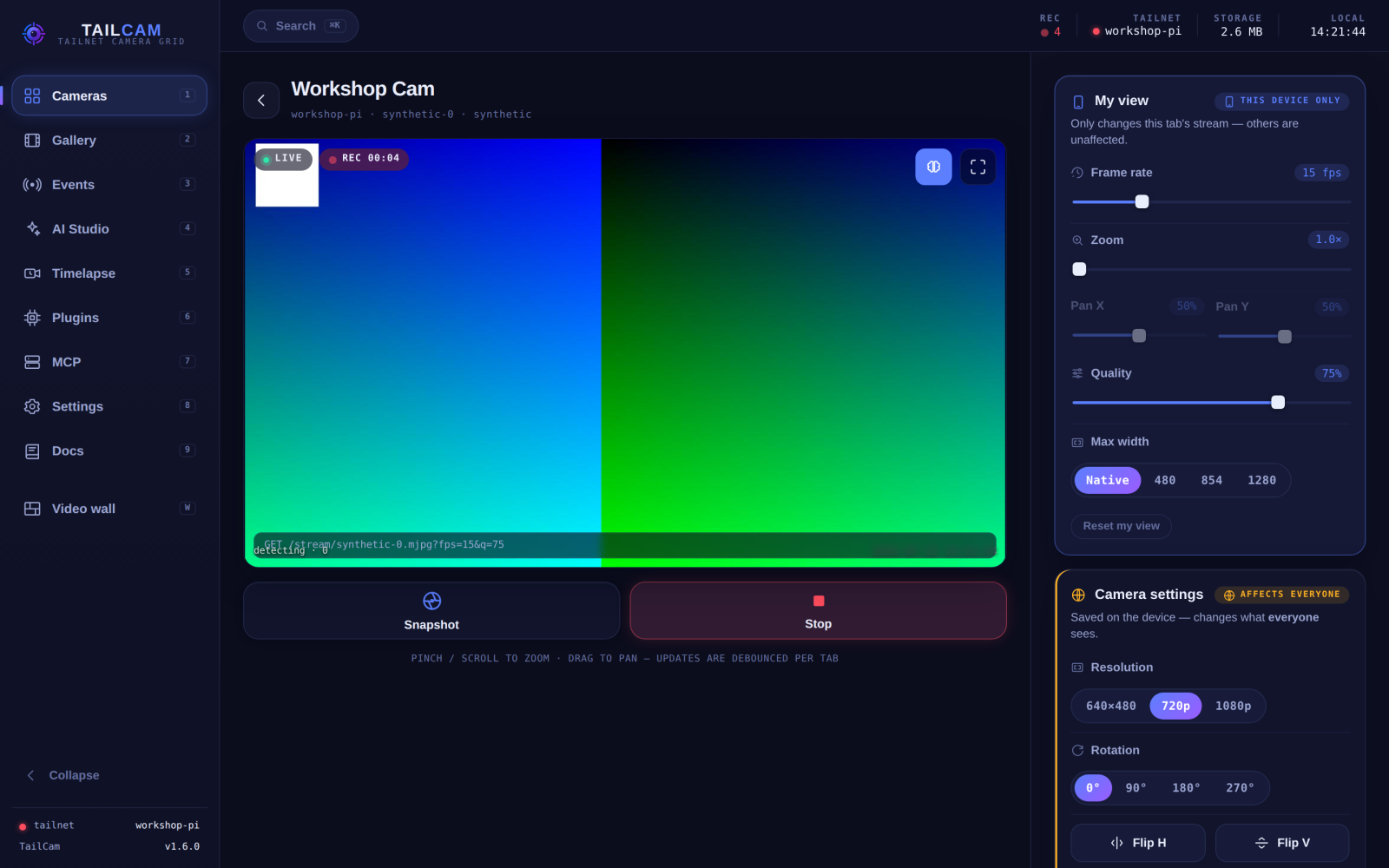Stop the recording
Screen dimensions: 1389x868
(818, 611)
